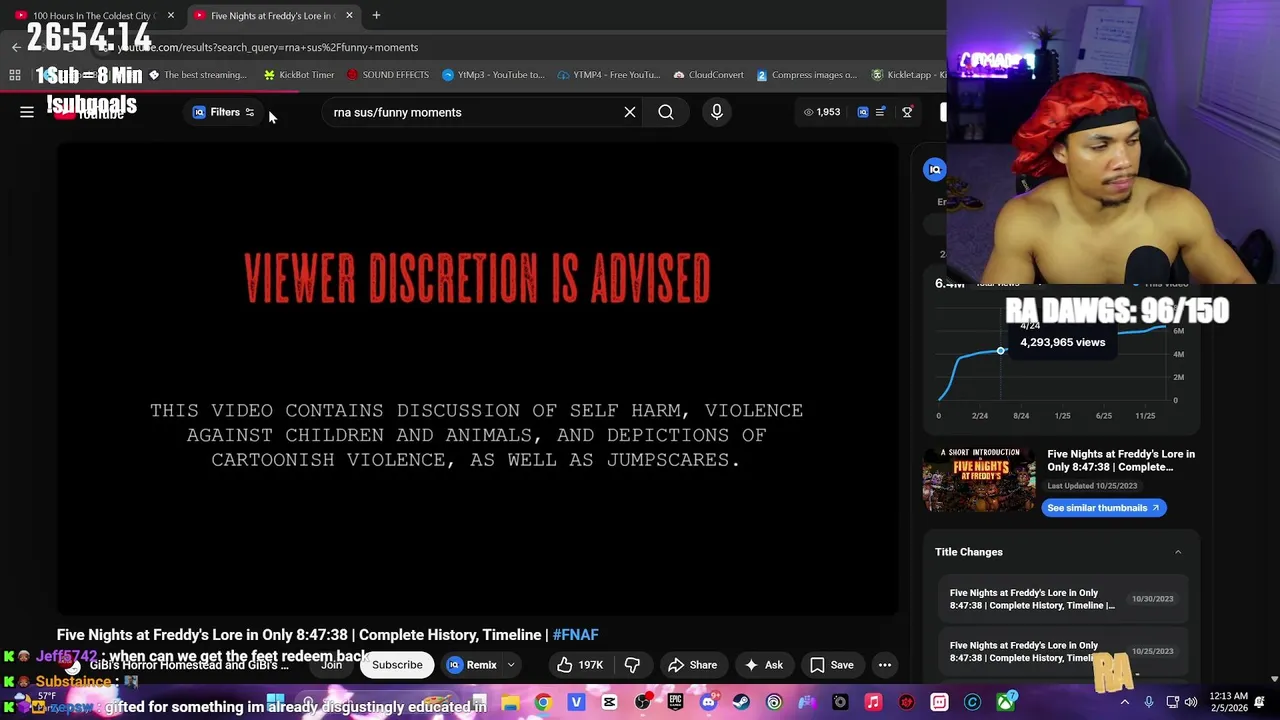Viewport: 1280px width, 720px height.
Task: Click the Five Nights at Freddy's thumbnail preview
Action: click(979, 480)
